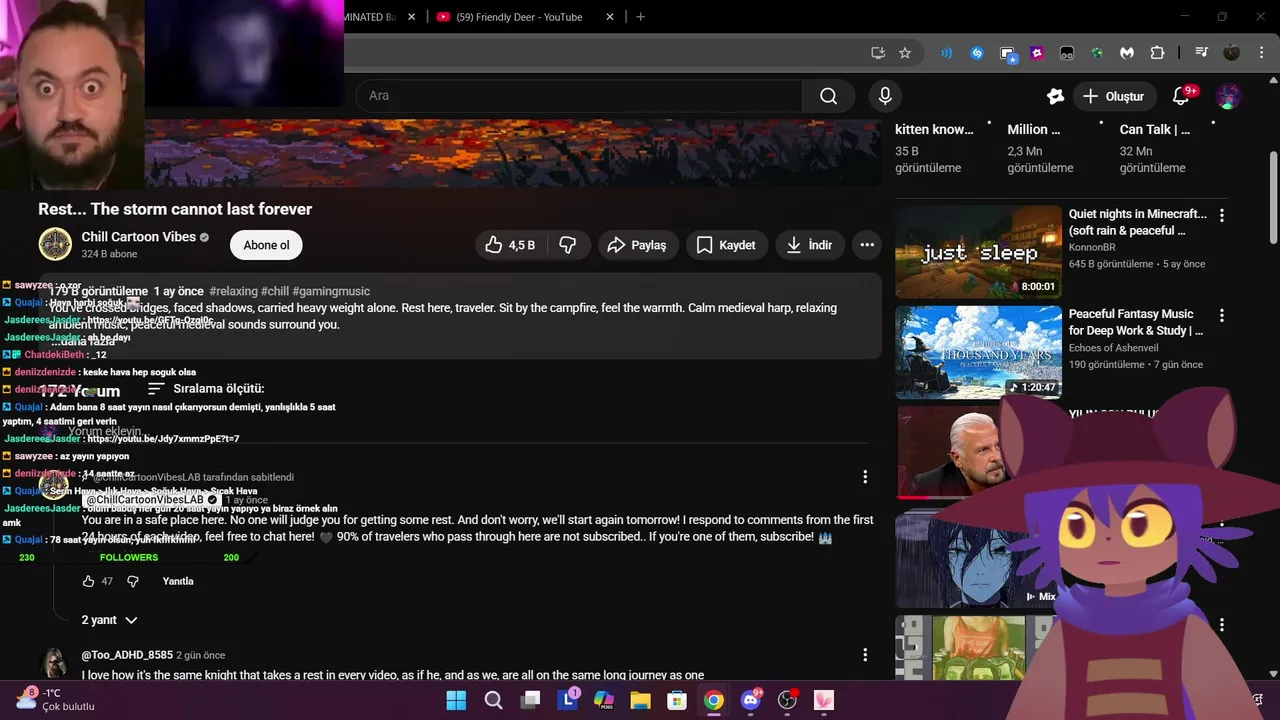This screenshot has height=720, width=1280.
Task: Like the video with thumbs up
Action: pos(510,245)
